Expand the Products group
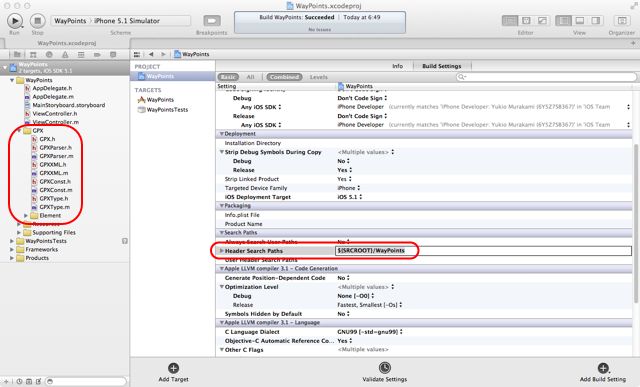 pos(12,258)
